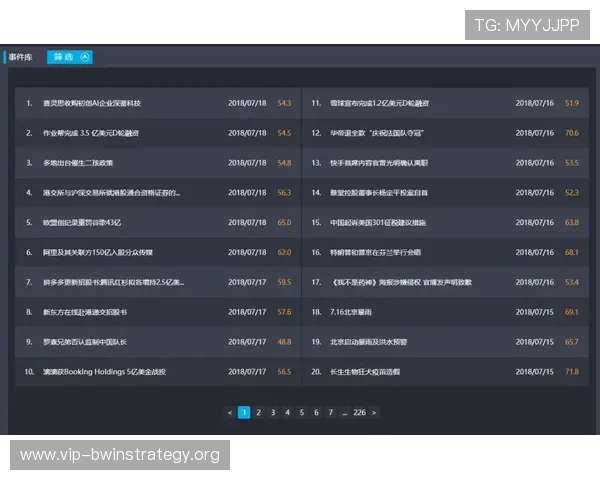Screen dimensions: 600x480
Task: Open event 10 about Booking Holdings
Action: click(104, 372)
